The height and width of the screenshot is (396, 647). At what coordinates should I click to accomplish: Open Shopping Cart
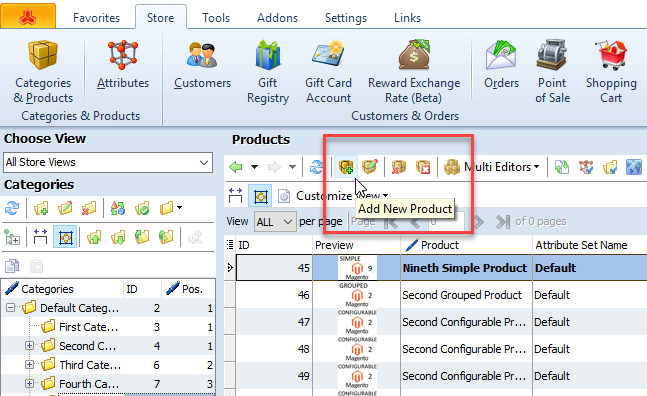point(611,71)
